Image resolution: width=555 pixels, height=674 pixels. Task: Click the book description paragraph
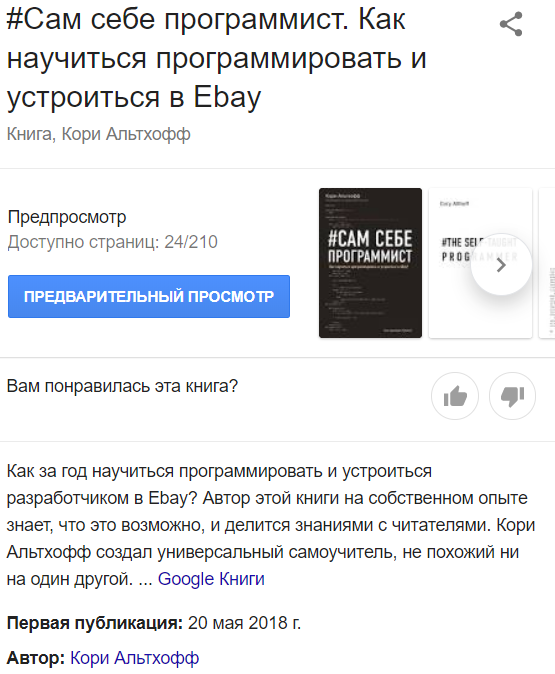click(x=271, y=525)
